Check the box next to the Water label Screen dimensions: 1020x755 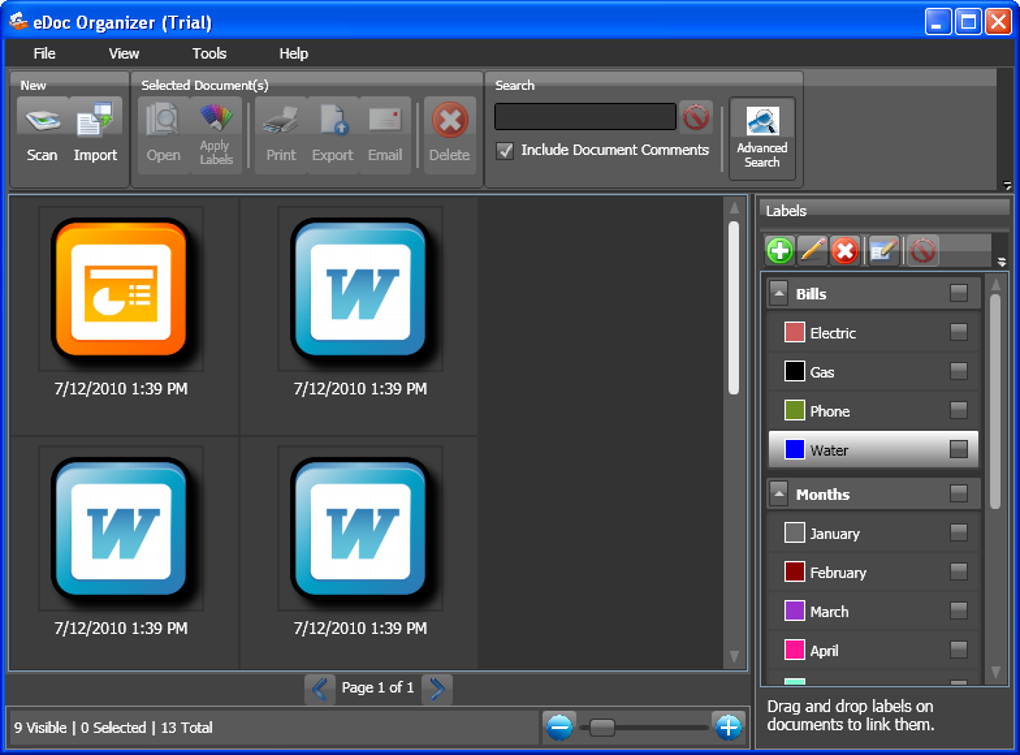tap(958, 450)
